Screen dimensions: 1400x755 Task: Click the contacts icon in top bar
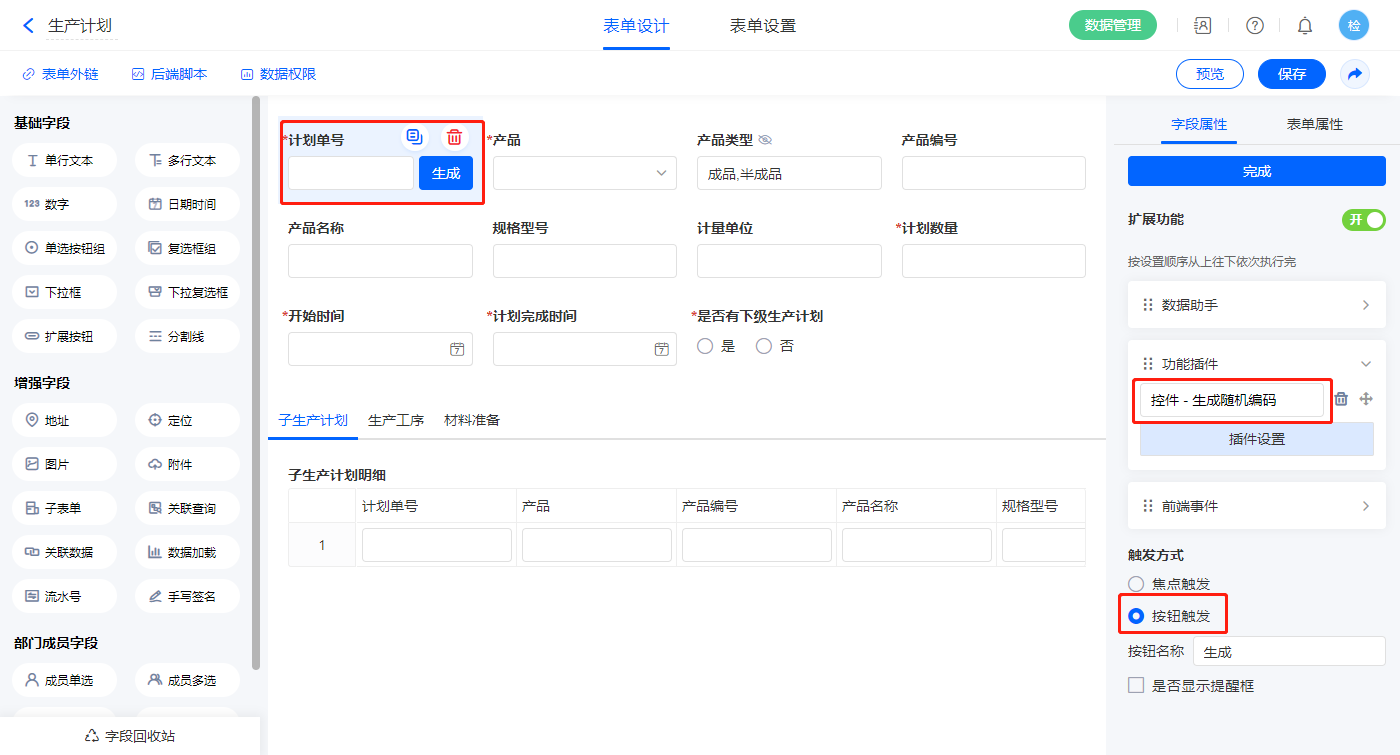coord(1203,26)
